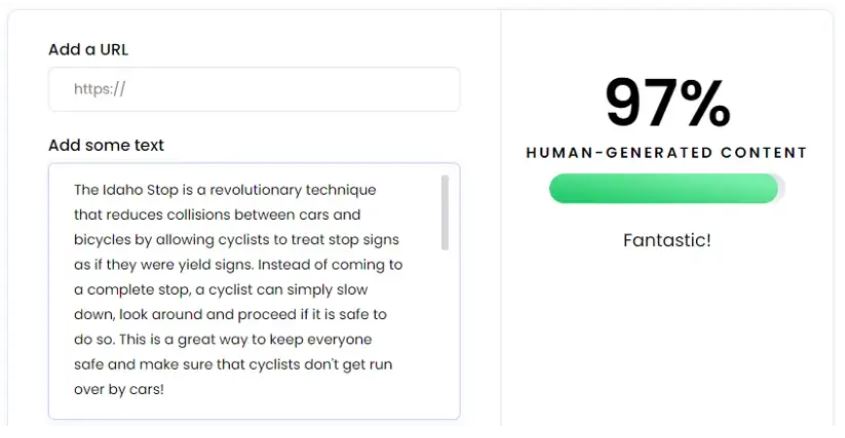The height and width of the screenshot is (438, 845).
Task: Click the 97% score number
Action: click(668, 102)
